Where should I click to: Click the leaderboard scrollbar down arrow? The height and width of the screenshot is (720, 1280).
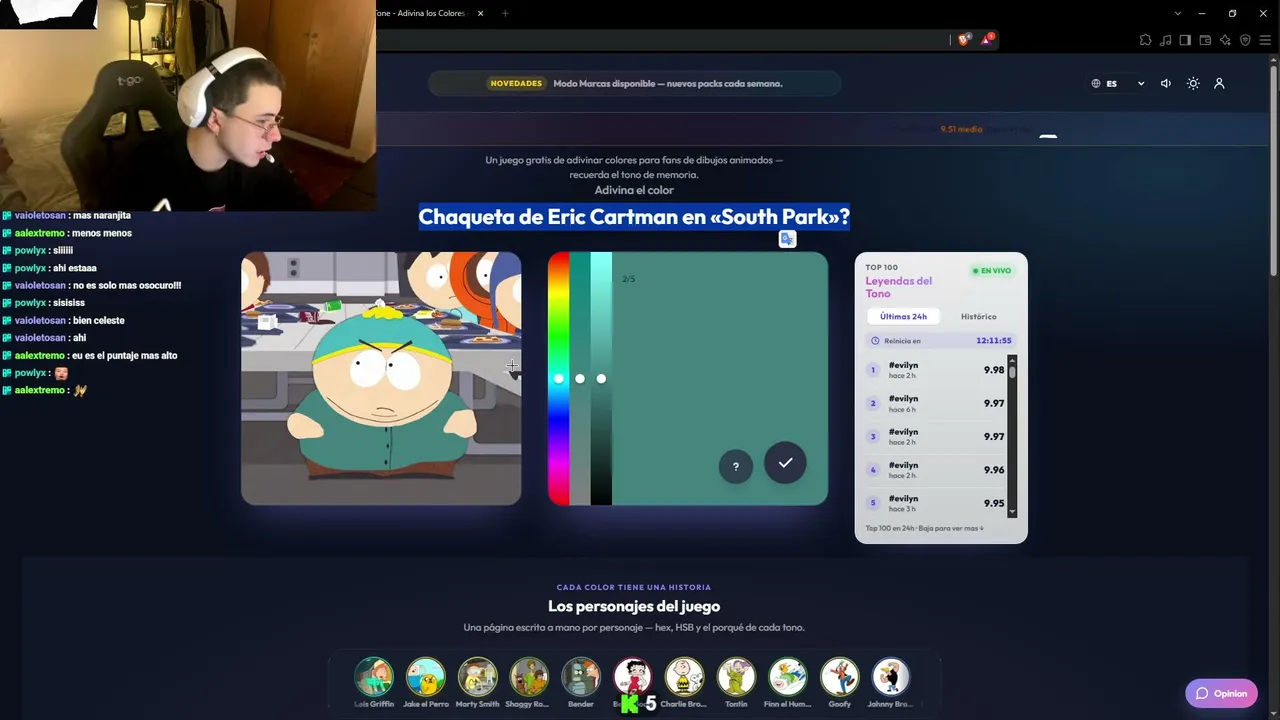pos(1012,512)
